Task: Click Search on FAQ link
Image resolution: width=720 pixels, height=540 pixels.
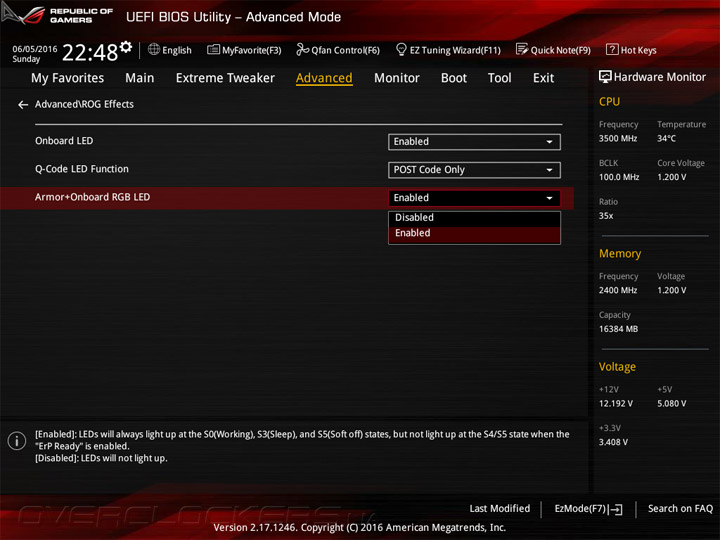Action: tap(681, 509)
